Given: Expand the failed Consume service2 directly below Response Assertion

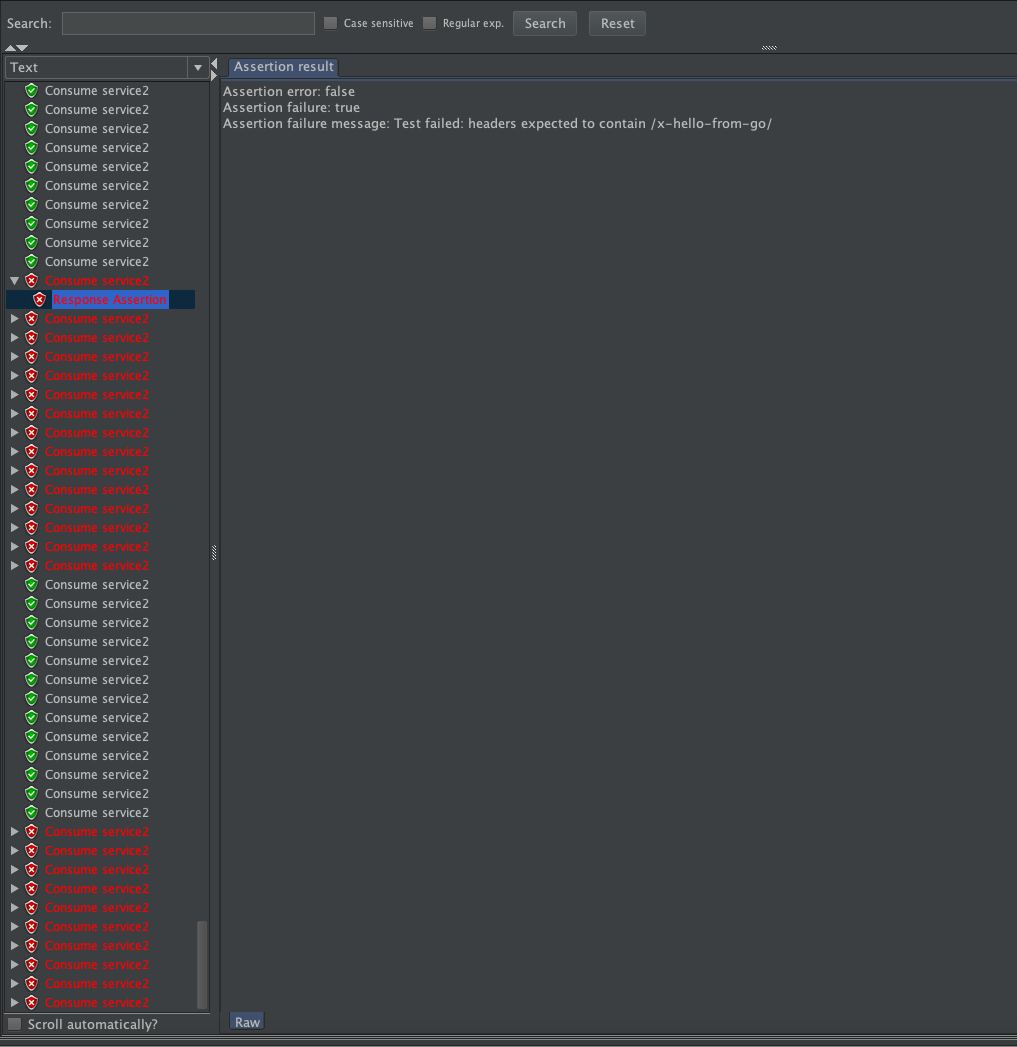Looking at the screenshot, I should tap(14, 319).
